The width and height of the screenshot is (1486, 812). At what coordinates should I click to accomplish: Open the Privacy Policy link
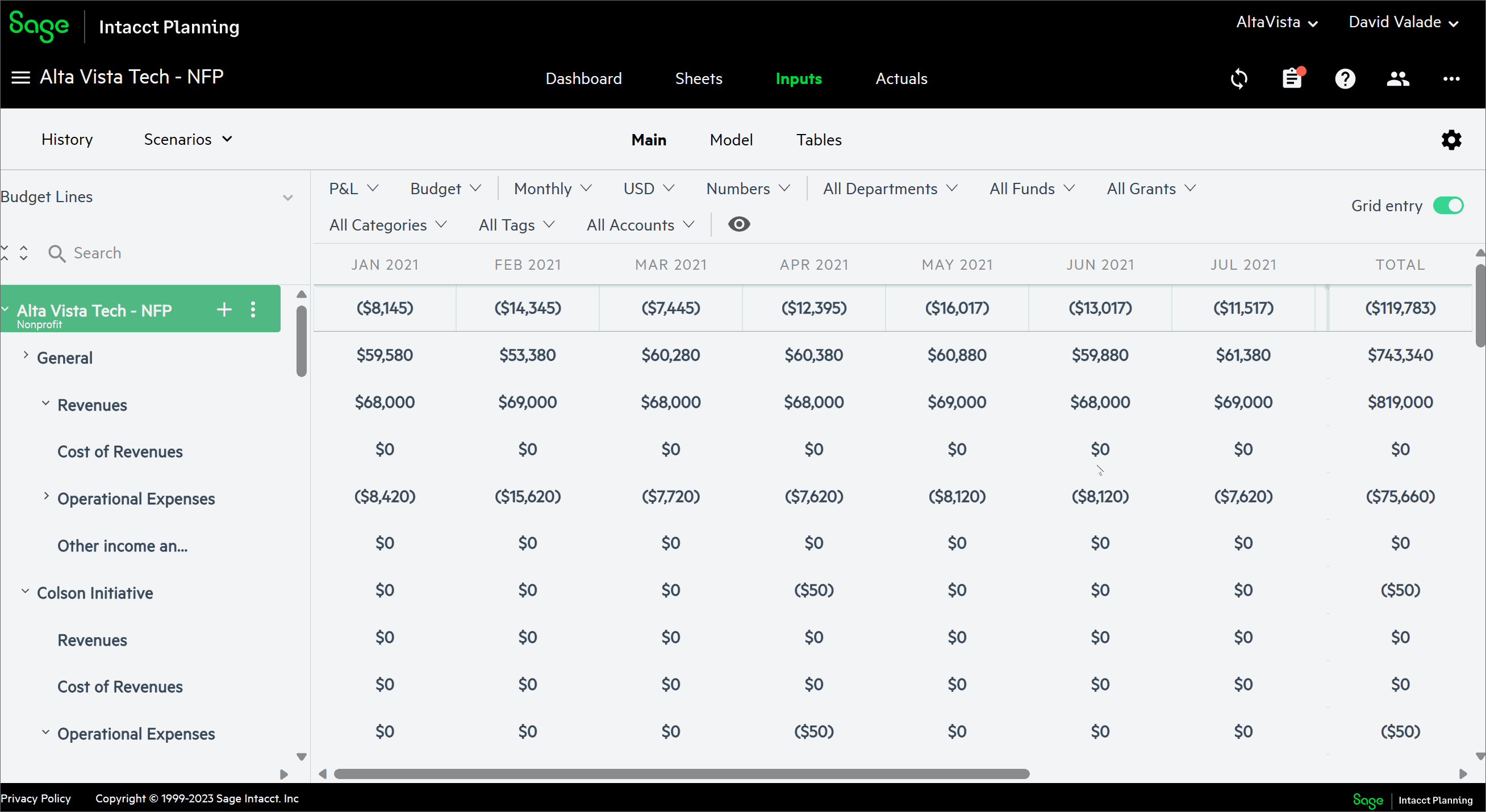point(36,798)
